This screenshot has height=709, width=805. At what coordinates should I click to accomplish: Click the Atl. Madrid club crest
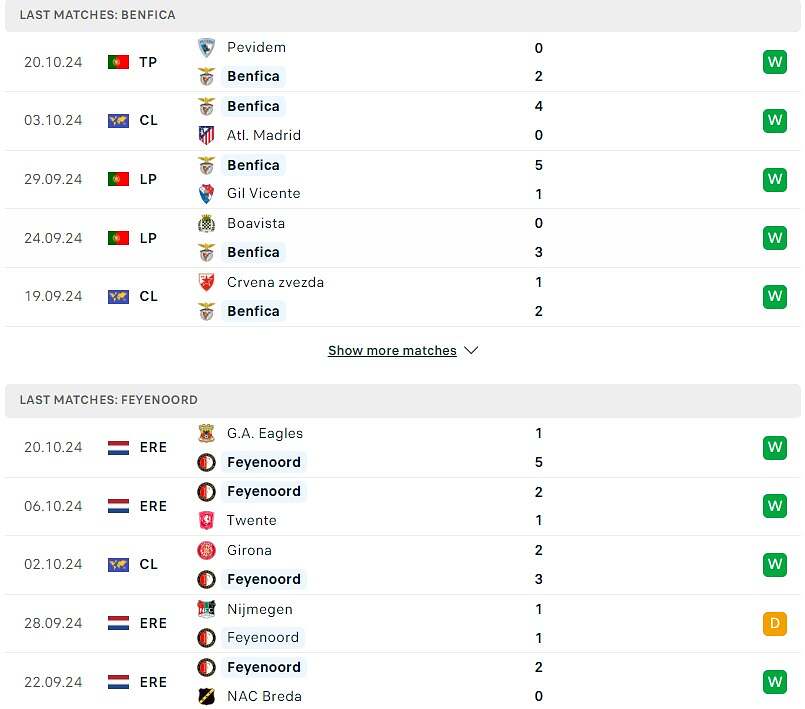click(x=206, y=136)
